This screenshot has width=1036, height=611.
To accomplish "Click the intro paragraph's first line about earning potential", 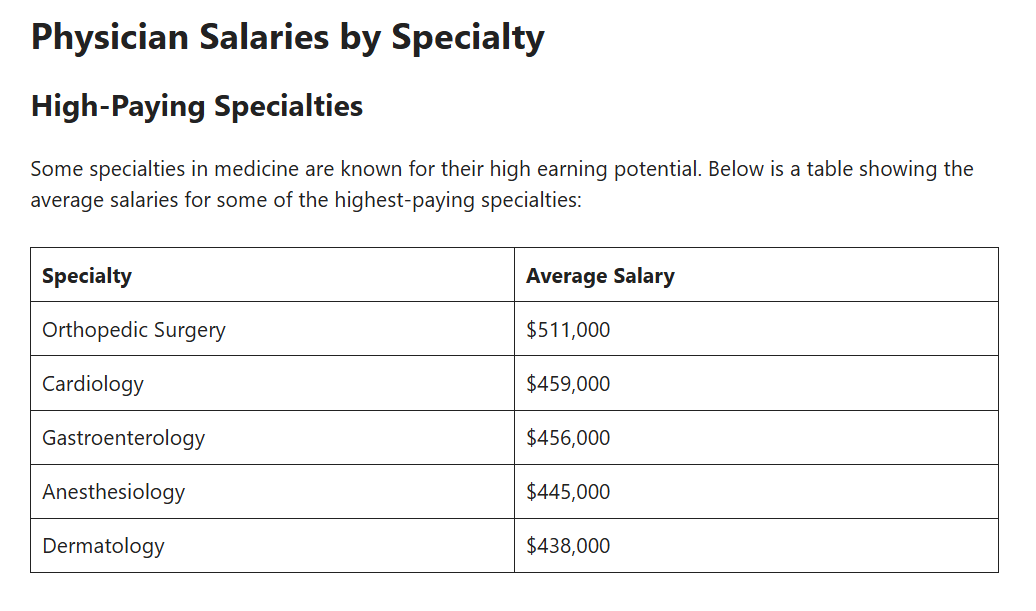I will coord(502,169).
